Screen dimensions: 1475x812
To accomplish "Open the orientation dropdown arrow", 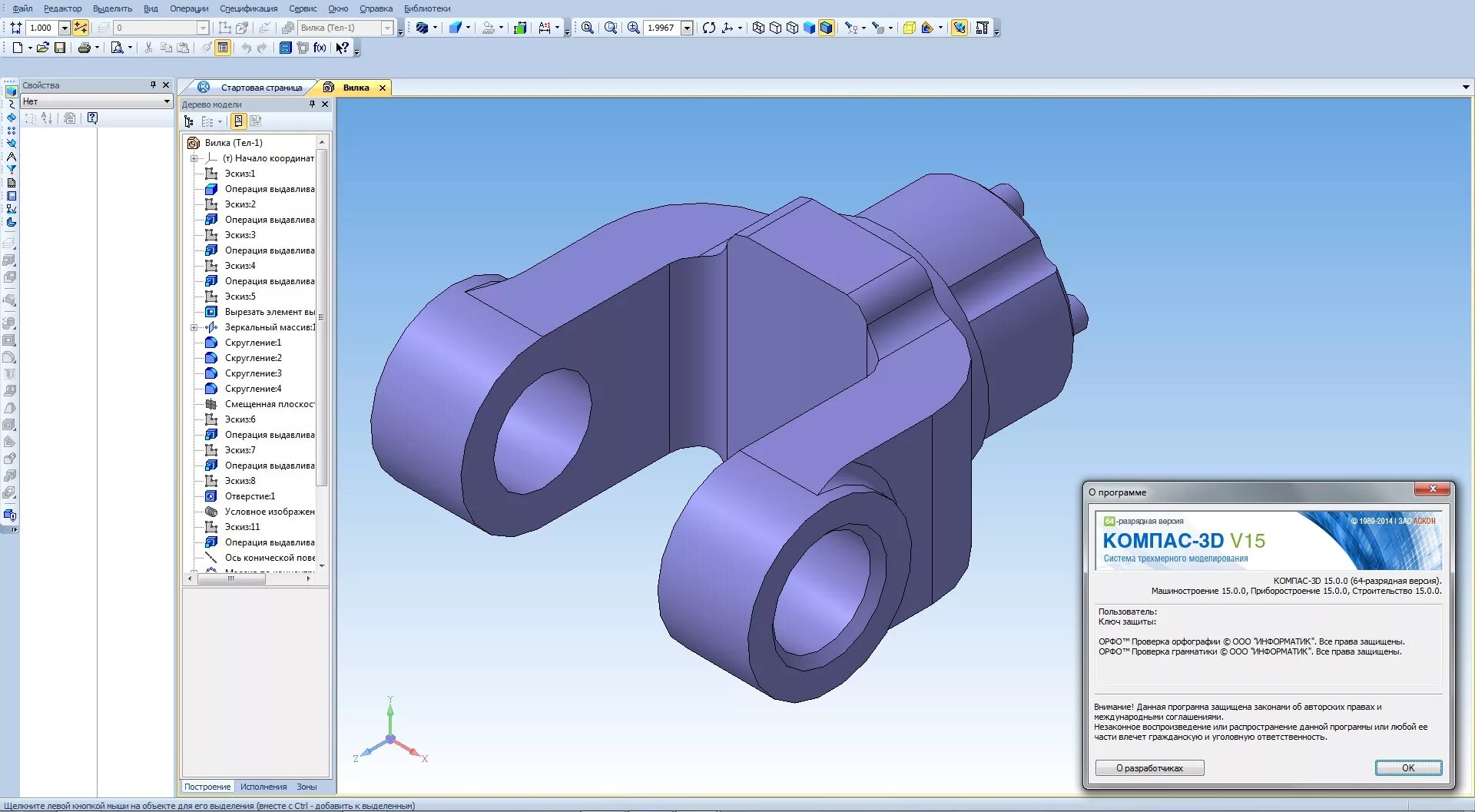I will (740, 28).
